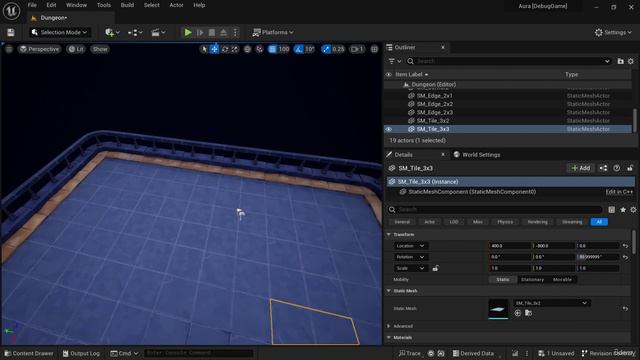Viewport: 640px width, 360px height.
Task: Choose the Select objects cursor tool
Action: (x=204, y=49)
